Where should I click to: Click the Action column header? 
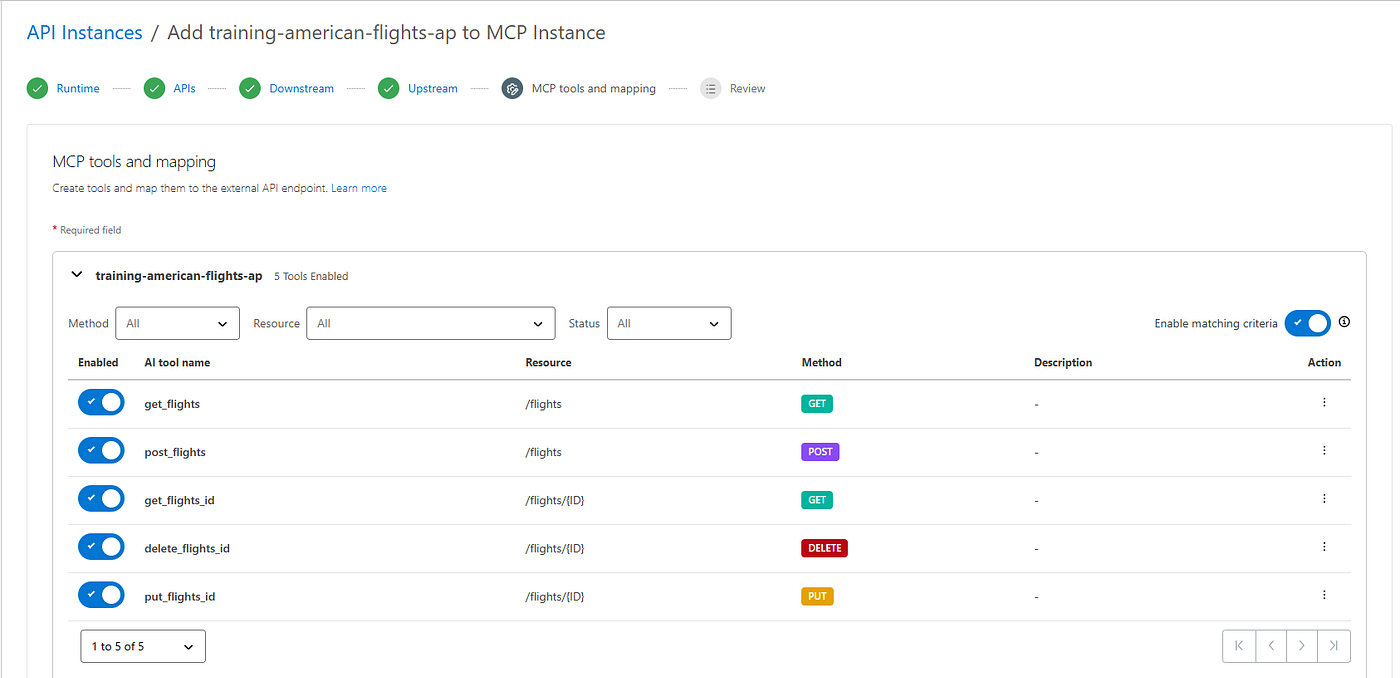pos(1324,362)
